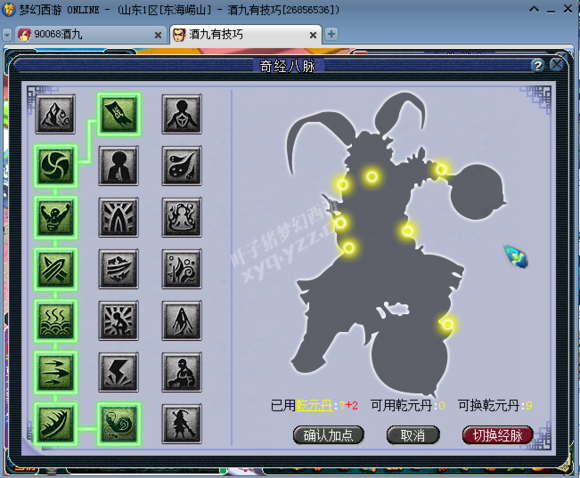Click the glowing meridian point on the chest
Image resolution: width=580 pixels, height=478 pixels.
point(372,176)
